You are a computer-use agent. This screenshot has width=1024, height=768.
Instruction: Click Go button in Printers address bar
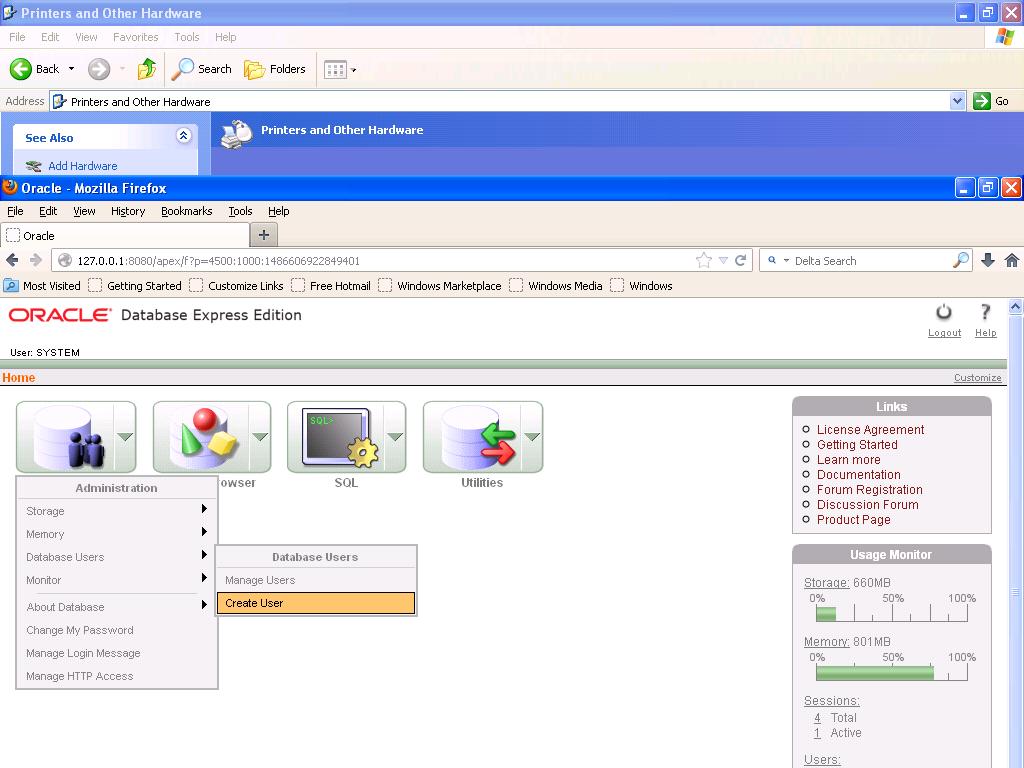point(991,101)
